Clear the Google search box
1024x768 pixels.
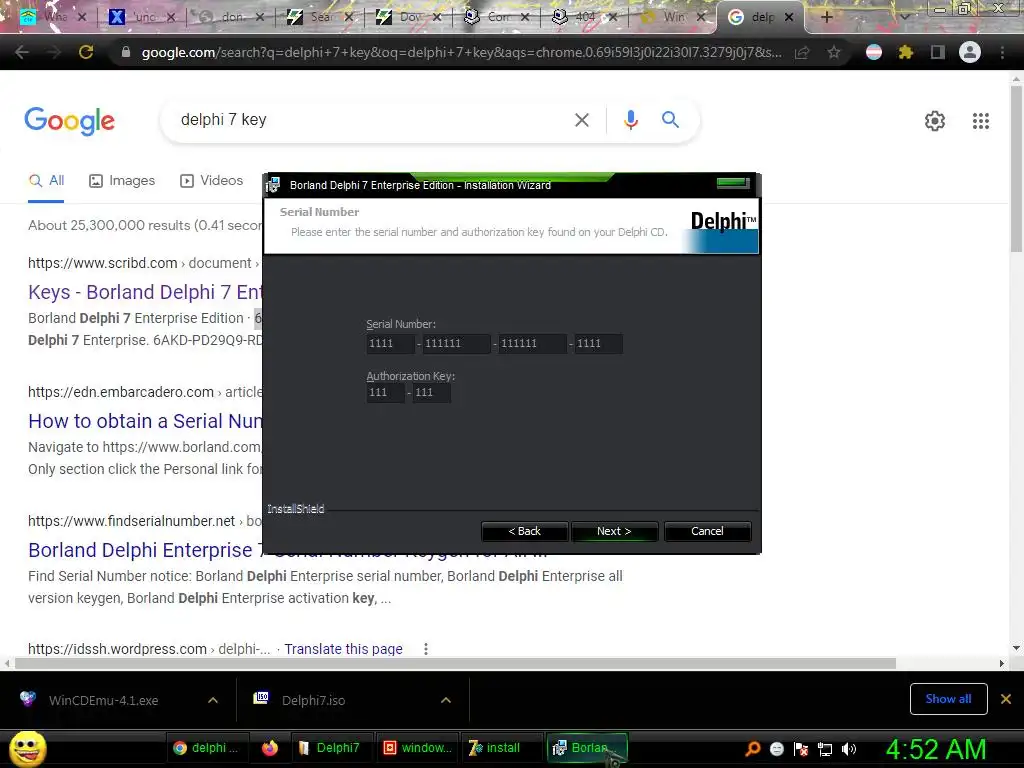(581, 120)
